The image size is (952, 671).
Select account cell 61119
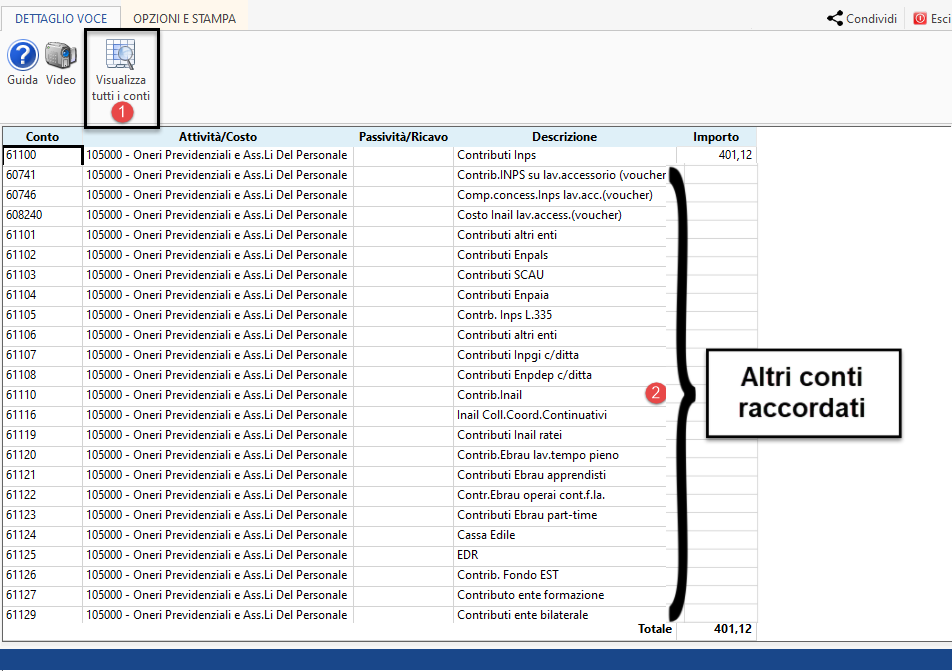click(x=42, y=435)
